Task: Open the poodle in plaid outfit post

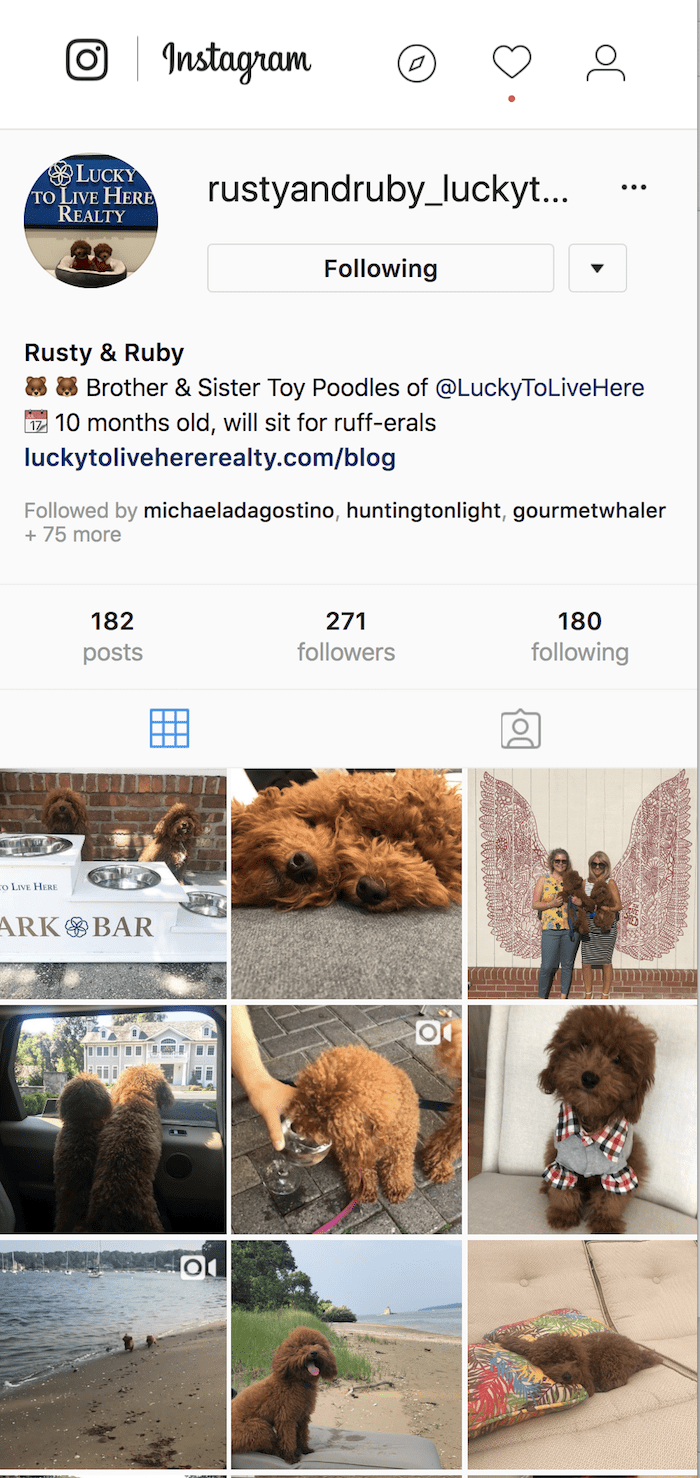Action: click(582, 1119)
